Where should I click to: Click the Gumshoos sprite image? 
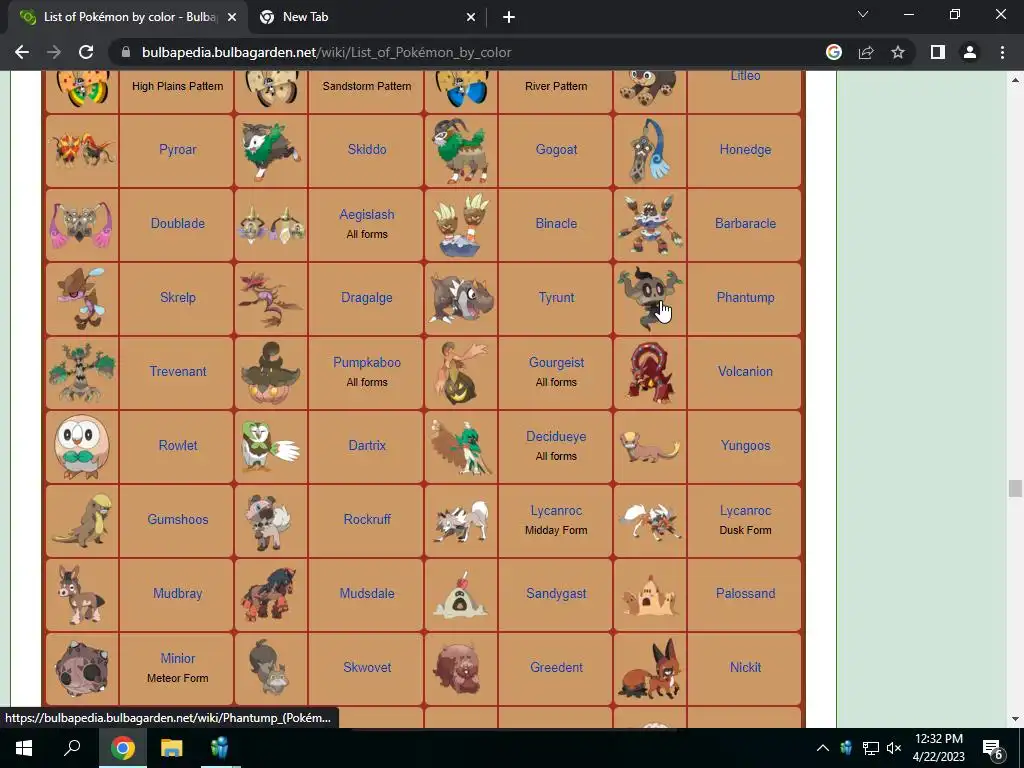(x=82, y=520)
